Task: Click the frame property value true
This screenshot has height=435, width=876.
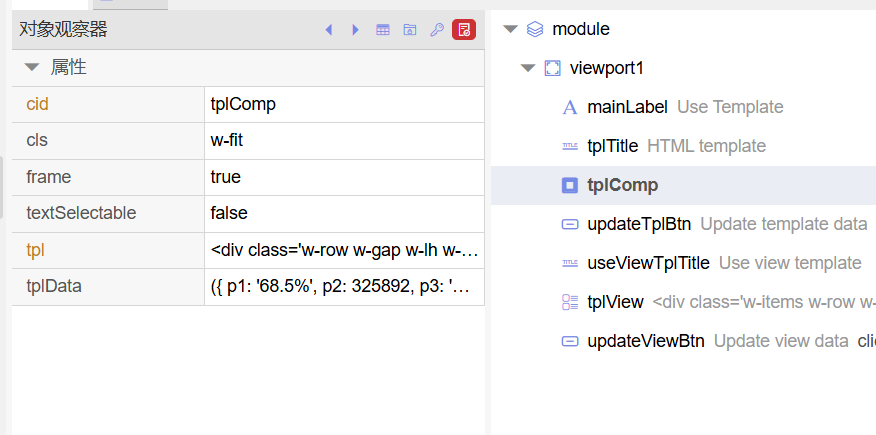Action: (344, 178)
